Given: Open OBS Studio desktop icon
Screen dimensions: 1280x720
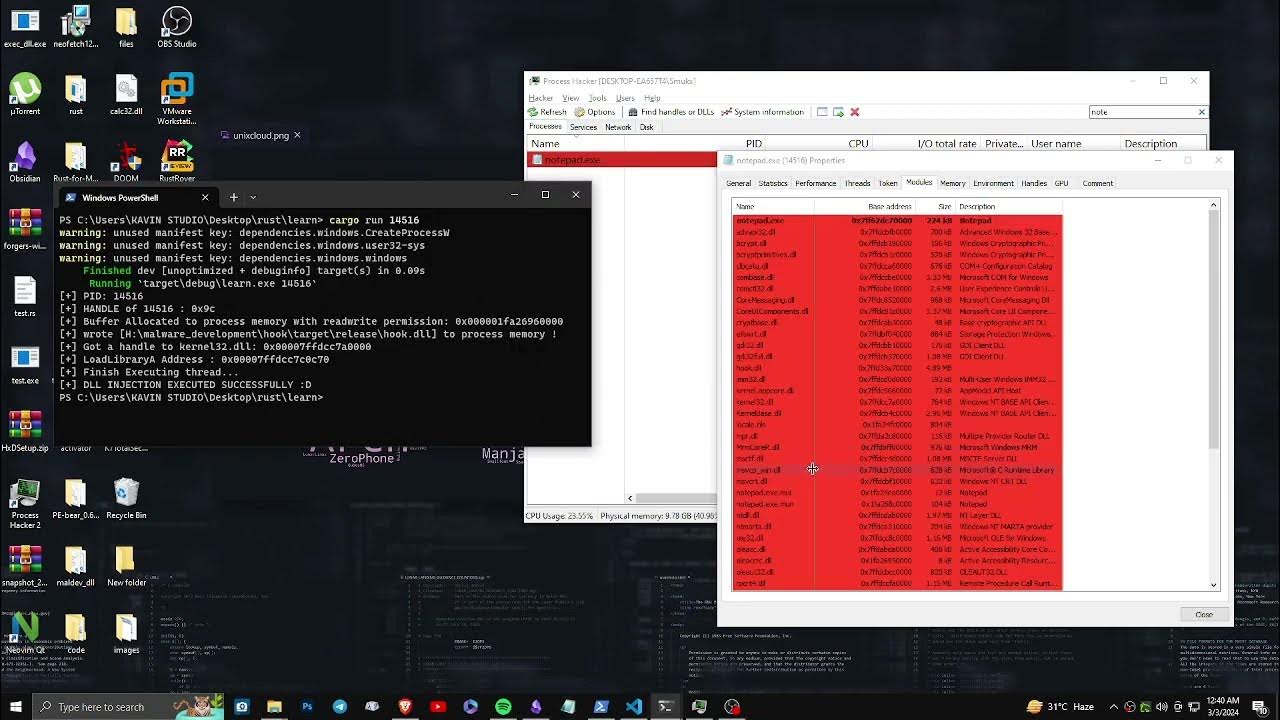Looking at the screenshot, I should pos(177,27).
